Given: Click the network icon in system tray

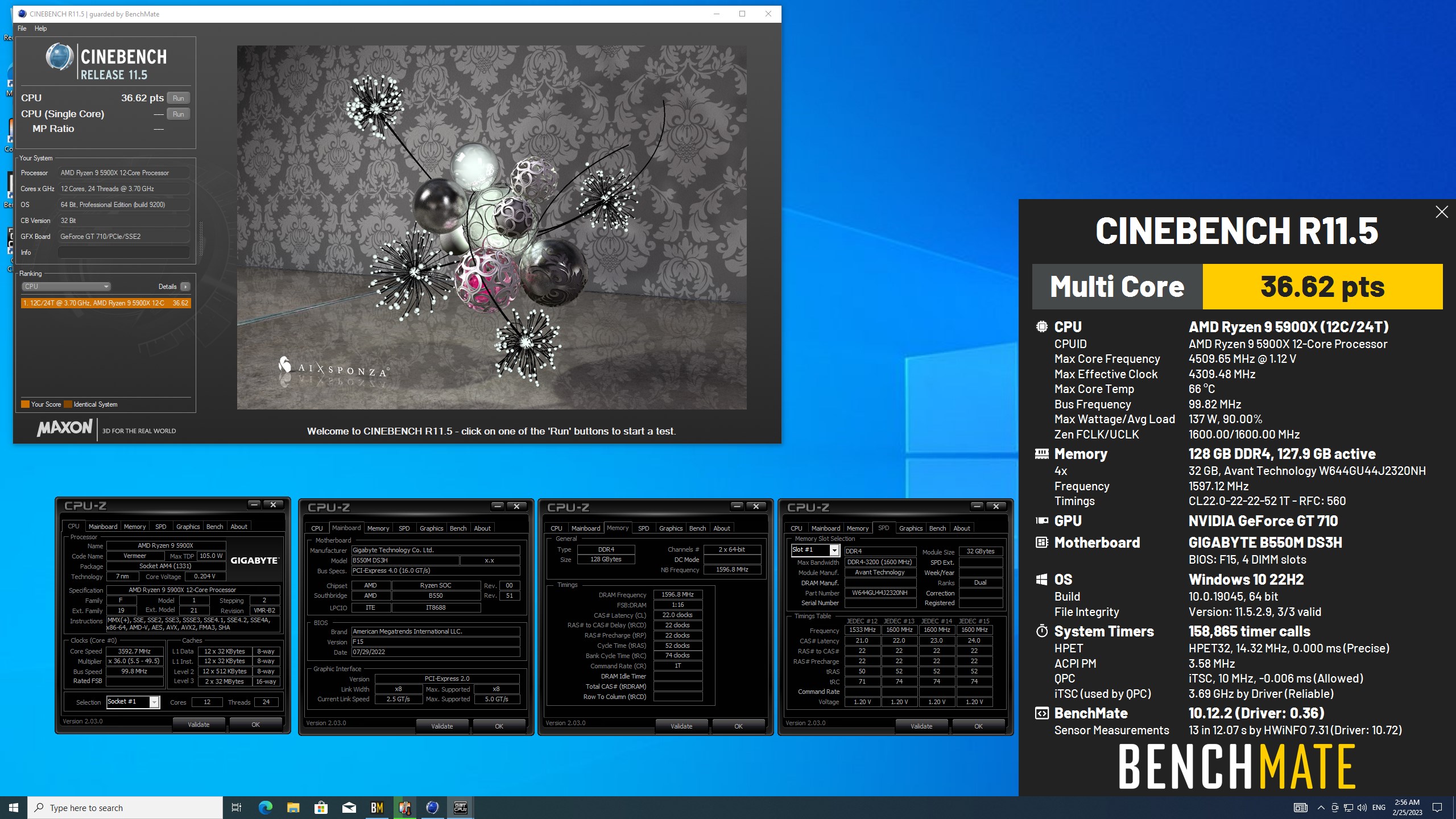Looking at the screenshot, I should pyautogui.click(x=1349, y=808).
